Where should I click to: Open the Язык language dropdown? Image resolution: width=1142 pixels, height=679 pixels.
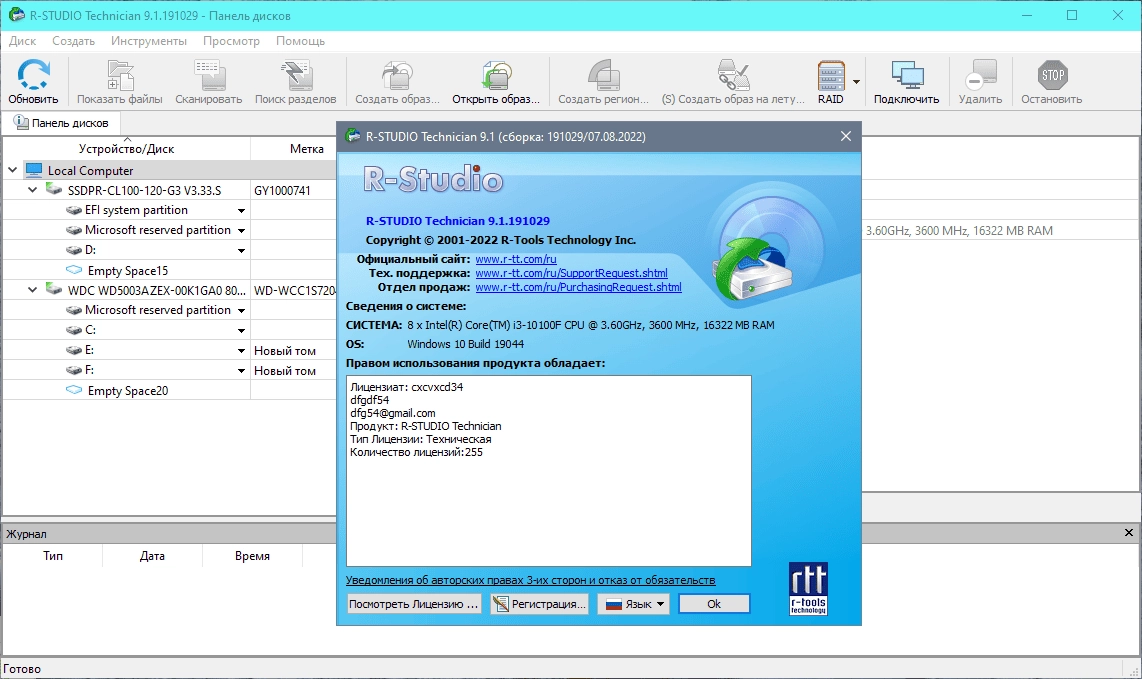coord(634,604)
